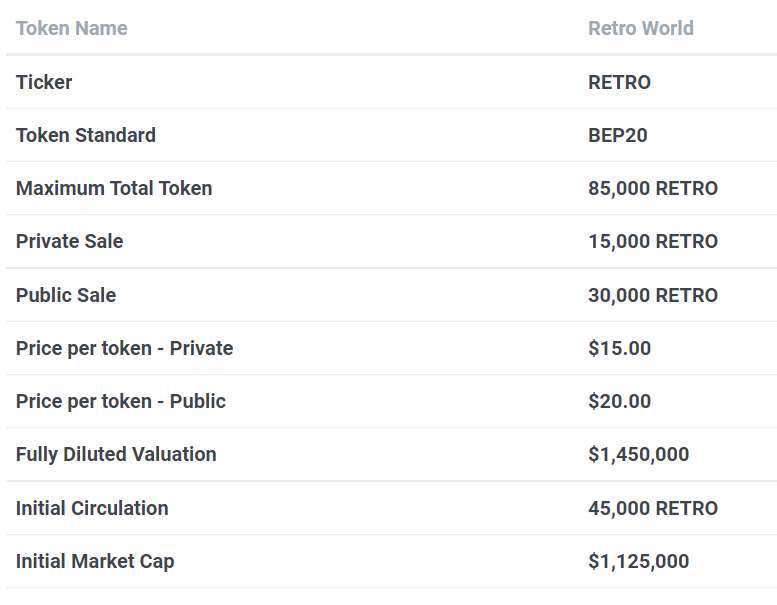Screen dimensions: 777x605
Task: Click the $20.00 price value
Action: point(619,401)
